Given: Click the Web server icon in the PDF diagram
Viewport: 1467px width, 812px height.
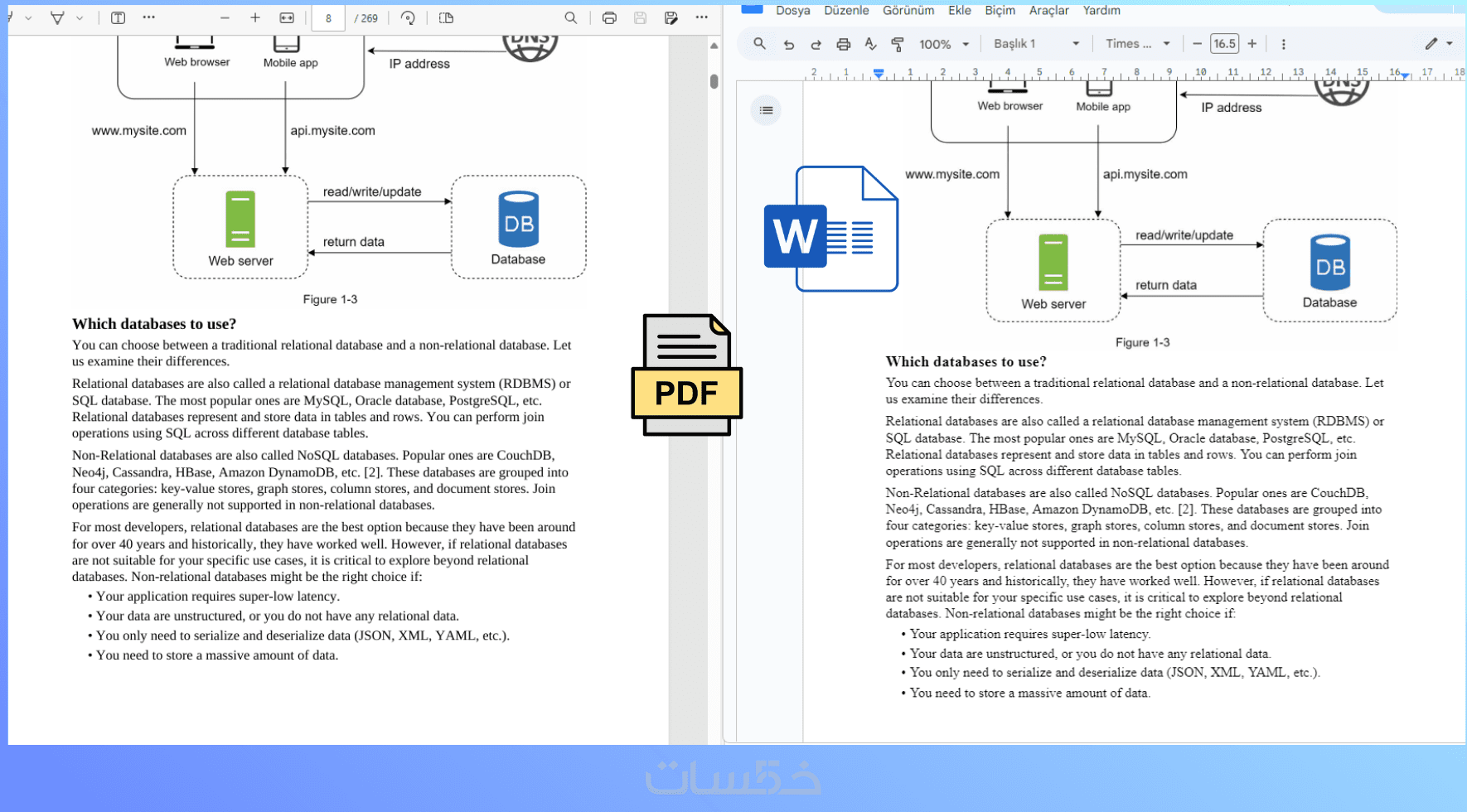Looking at the screenshot, I should 240,219.
